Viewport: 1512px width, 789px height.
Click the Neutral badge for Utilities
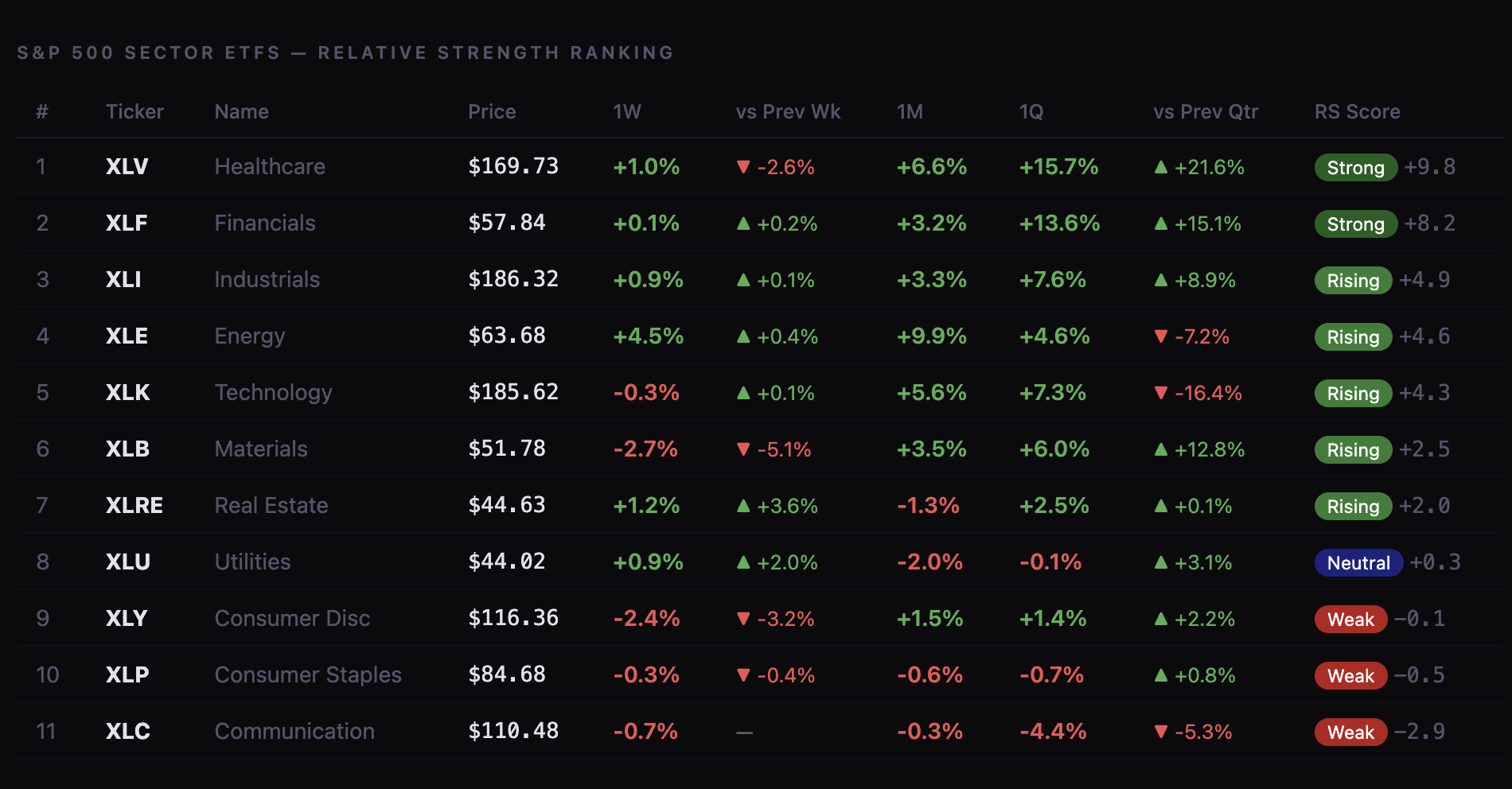1358,563
